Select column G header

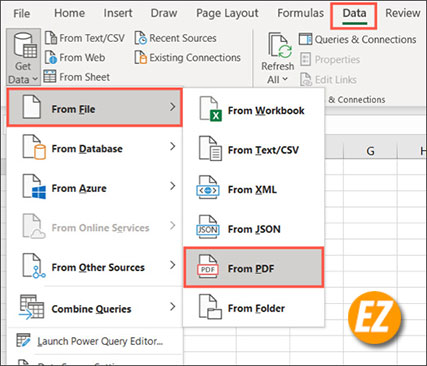(x=370, y=151)
